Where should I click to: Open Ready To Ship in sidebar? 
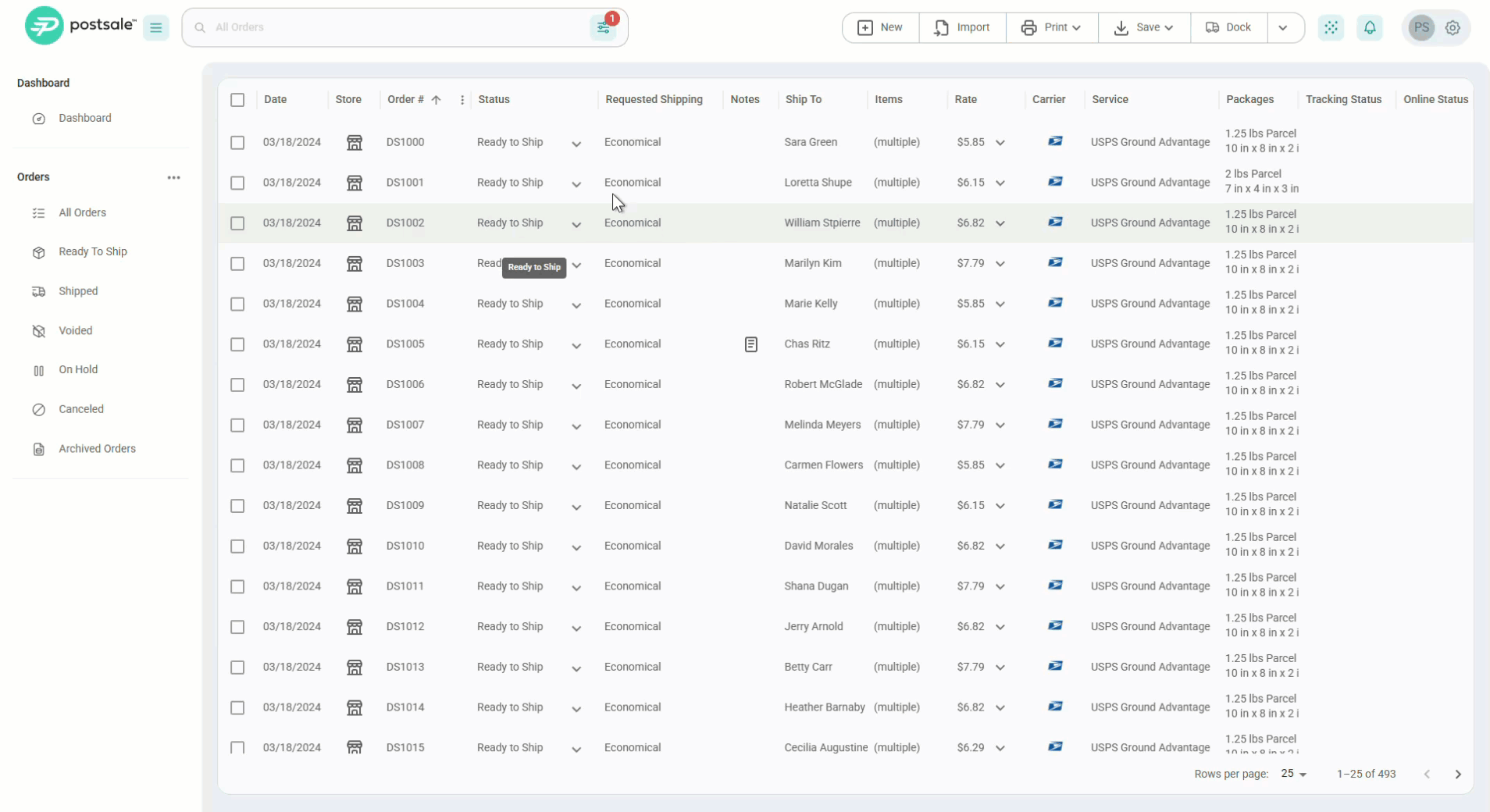pos(92,251)
